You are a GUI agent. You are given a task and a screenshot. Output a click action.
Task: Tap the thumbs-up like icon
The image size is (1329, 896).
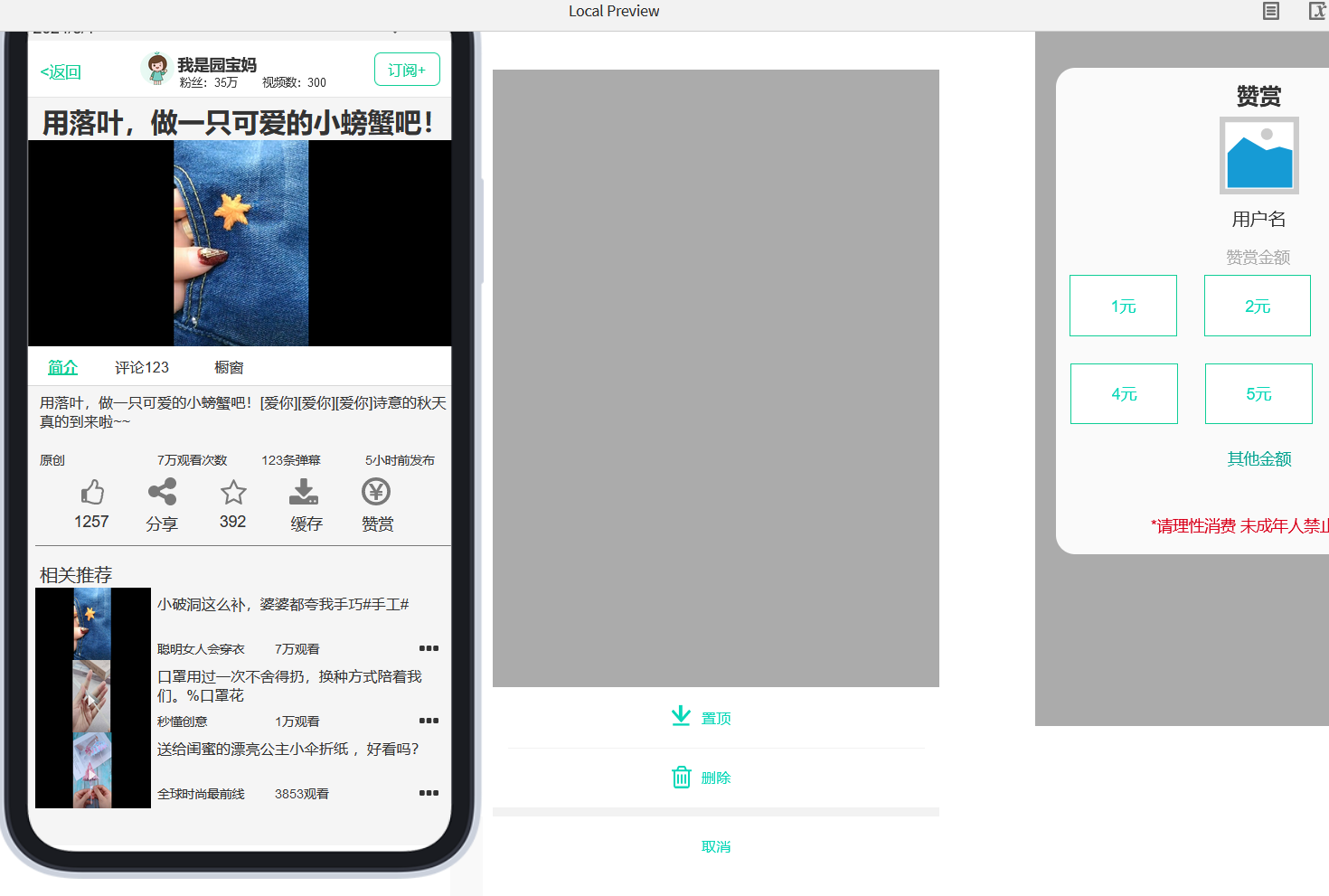click(92, 492)
